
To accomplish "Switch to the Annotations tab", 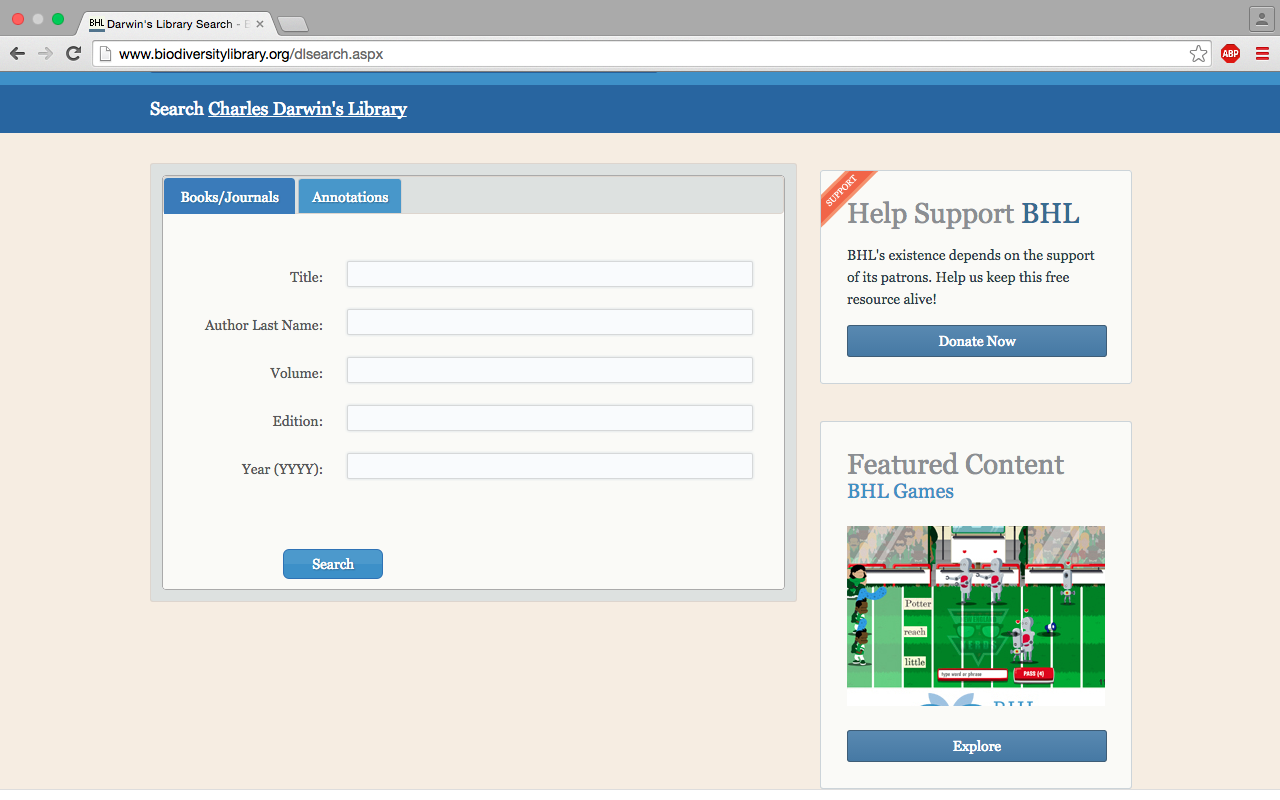I will 350,197.
